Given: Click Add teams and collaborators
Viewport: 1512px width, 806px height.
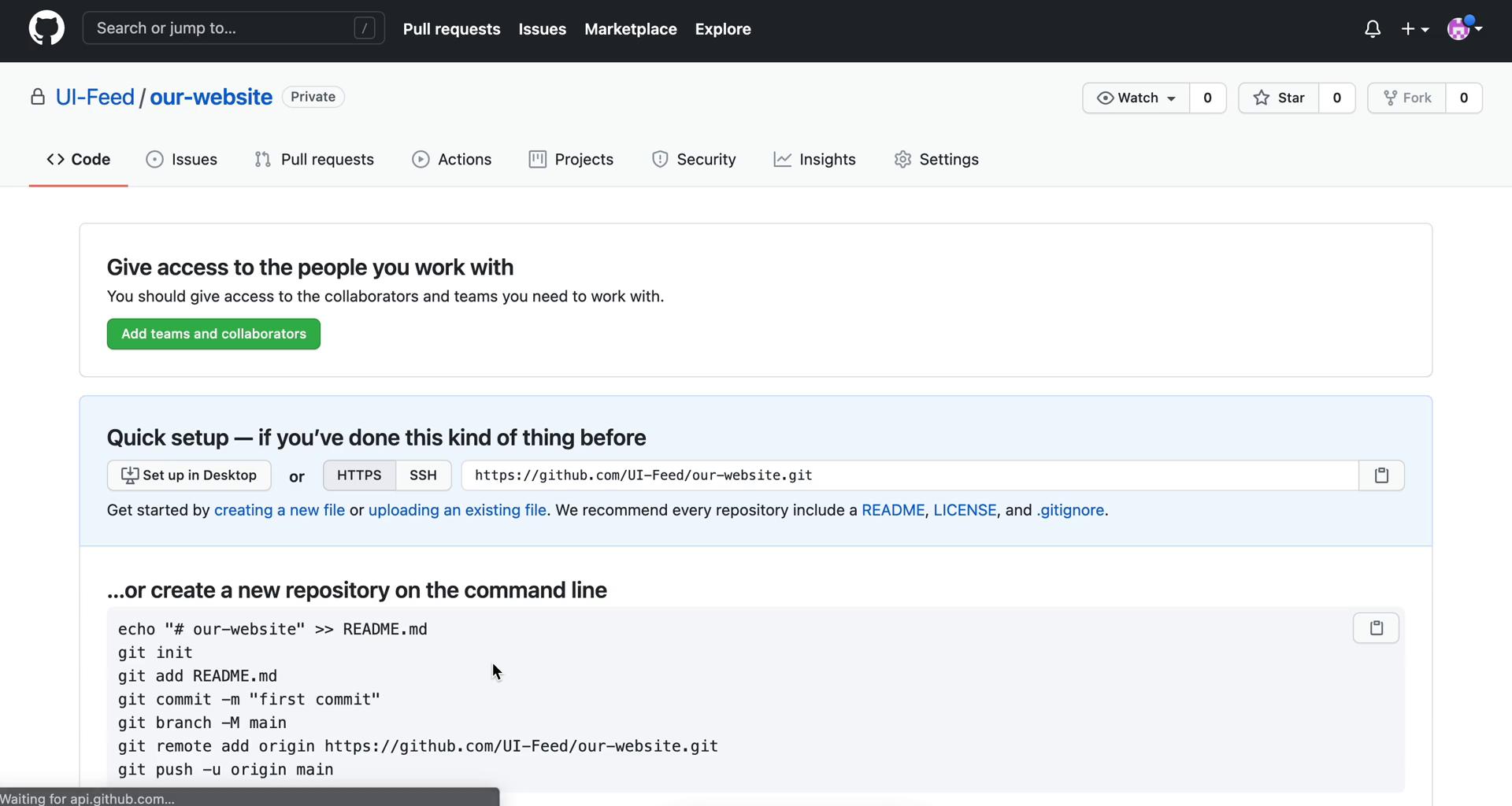Looking at the screenshot, I should pyautogui.click(x=213, y=334).
